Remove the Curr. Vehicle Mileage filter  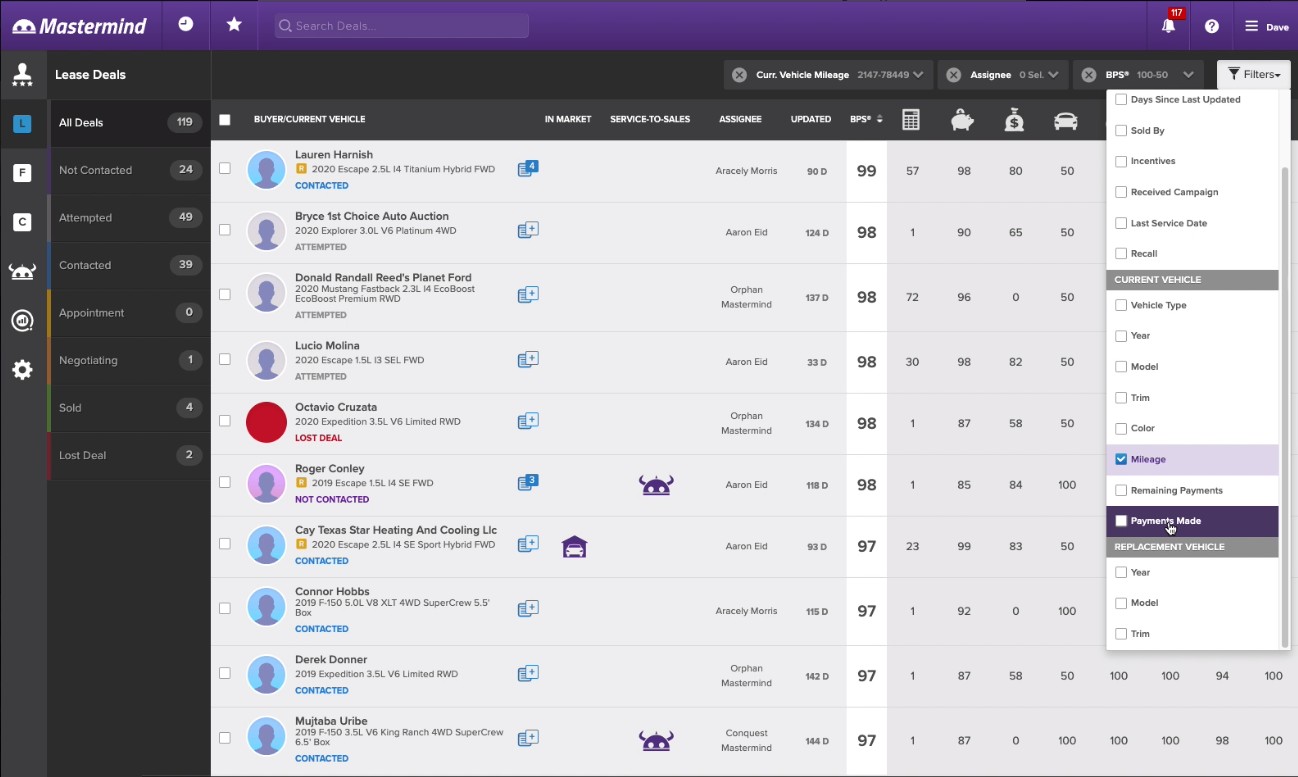click(739, 75)
